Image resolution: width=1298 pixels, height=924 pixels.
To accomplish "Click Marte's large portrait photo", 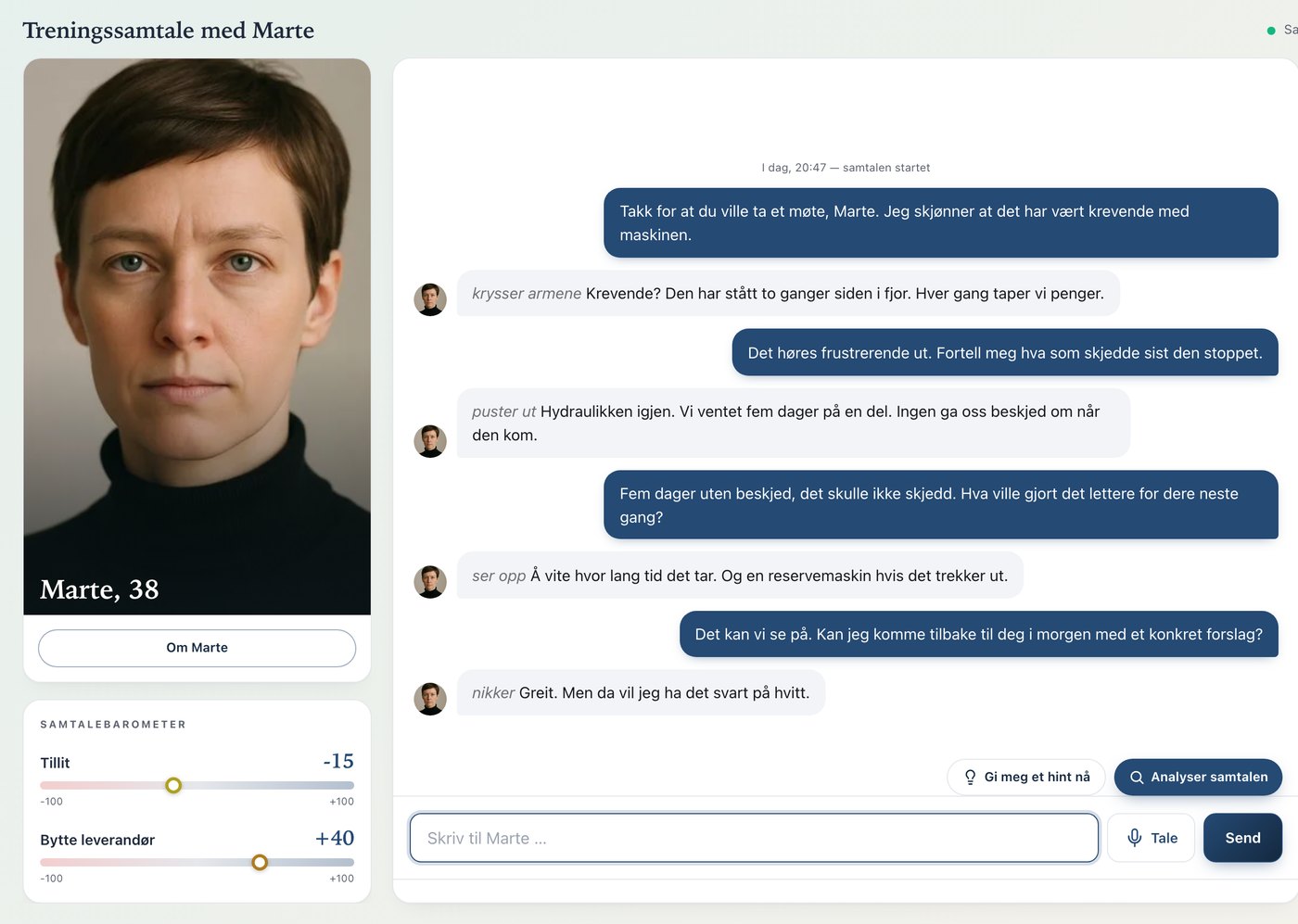I will click(x=197, y=336).
